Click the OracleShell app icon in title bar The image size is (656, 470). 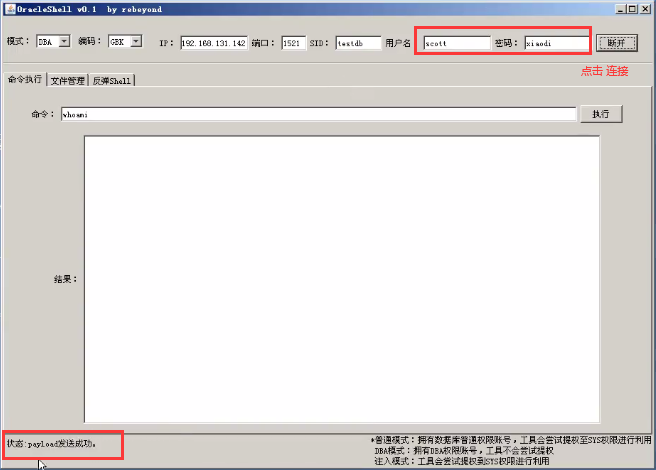[8, 8]
